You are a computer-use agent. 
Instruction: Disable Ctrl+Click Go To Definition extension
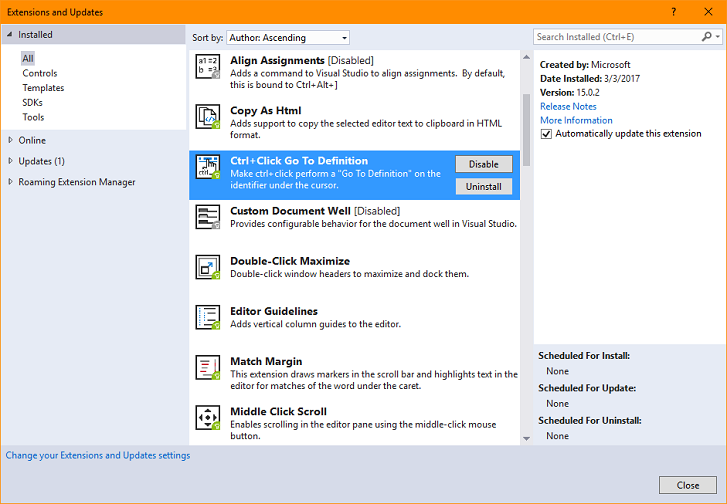pos(484,164)
